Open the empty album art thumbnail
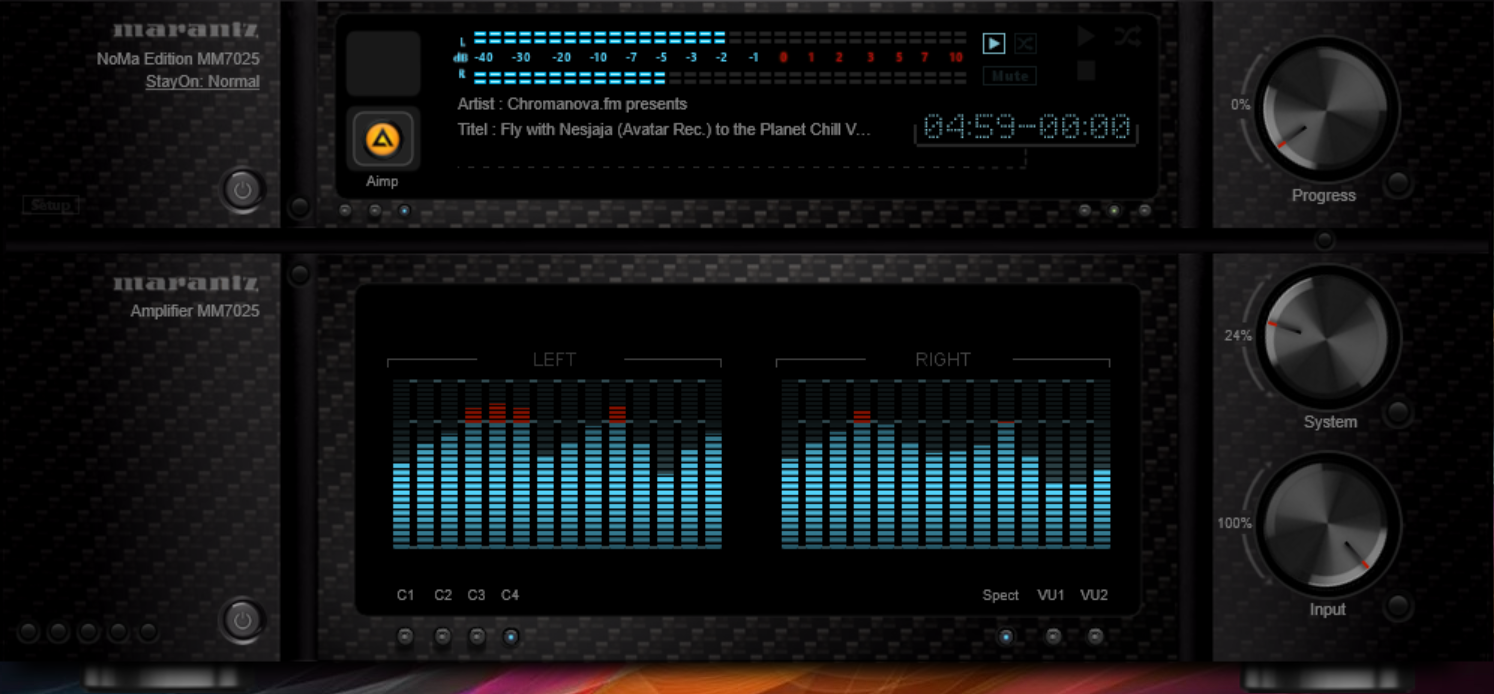The image size is (1494, 694). click(x=383, y=63)
